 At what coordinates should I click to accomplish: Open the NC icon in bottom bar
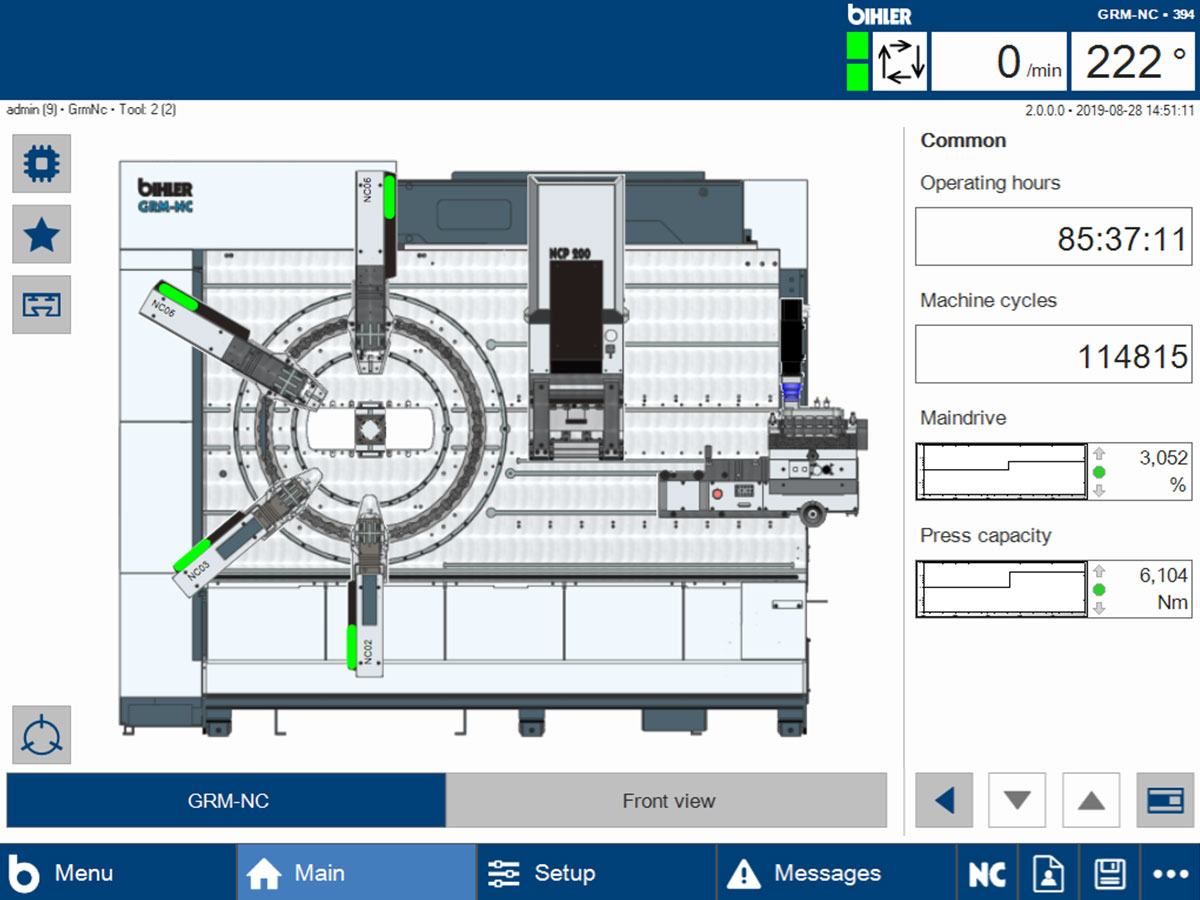988,874
